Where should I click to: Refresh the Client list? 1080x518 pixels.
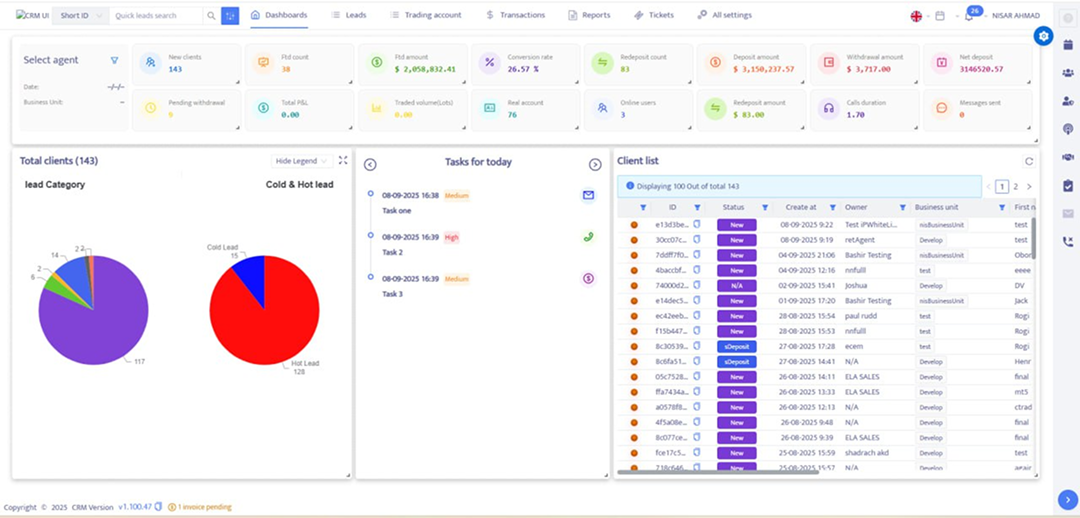point(1029,161)
